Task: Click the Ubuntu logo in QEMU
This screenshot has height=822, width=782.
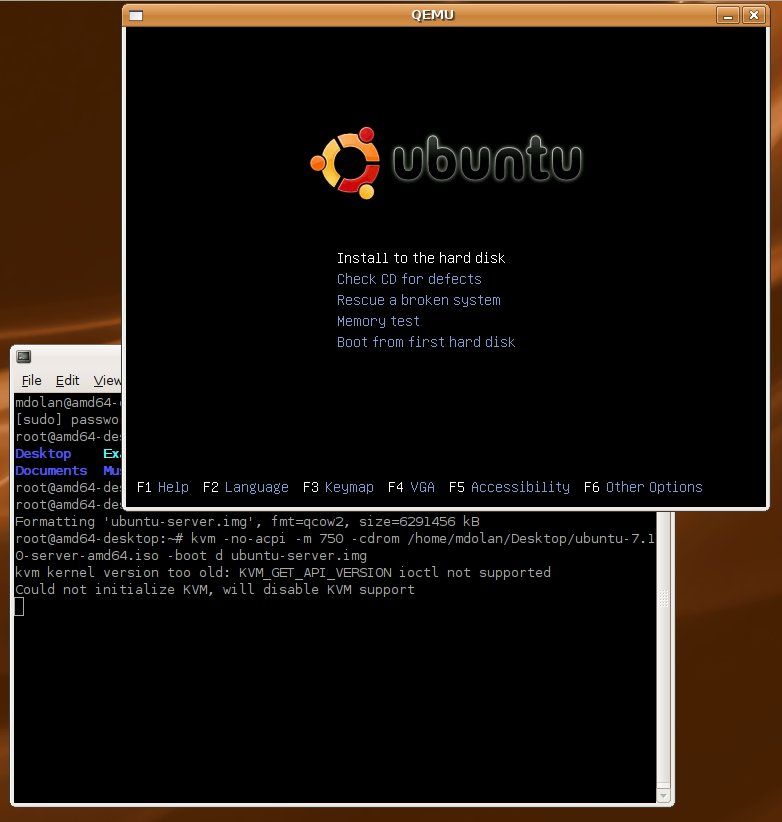Action: point(446,163)
